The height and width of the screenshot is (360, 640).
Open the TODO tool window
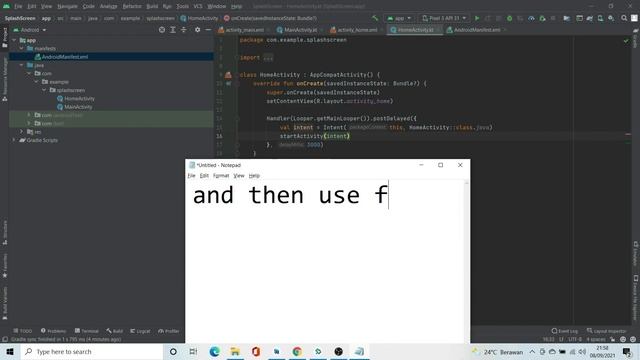pos(22,331)
